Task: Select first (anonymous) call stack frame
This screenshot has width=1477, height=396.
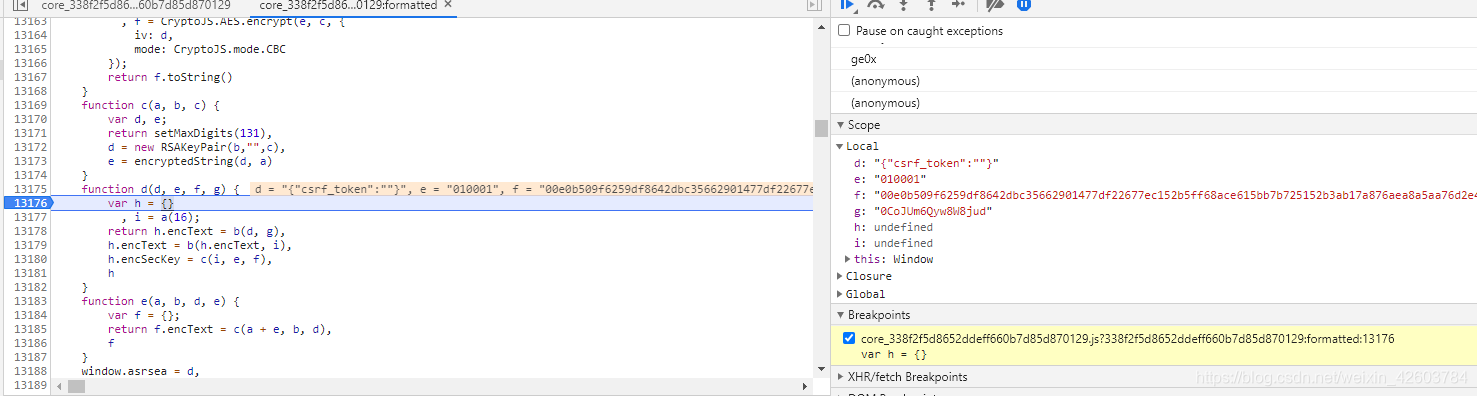Action: (x=1154, y=81)
